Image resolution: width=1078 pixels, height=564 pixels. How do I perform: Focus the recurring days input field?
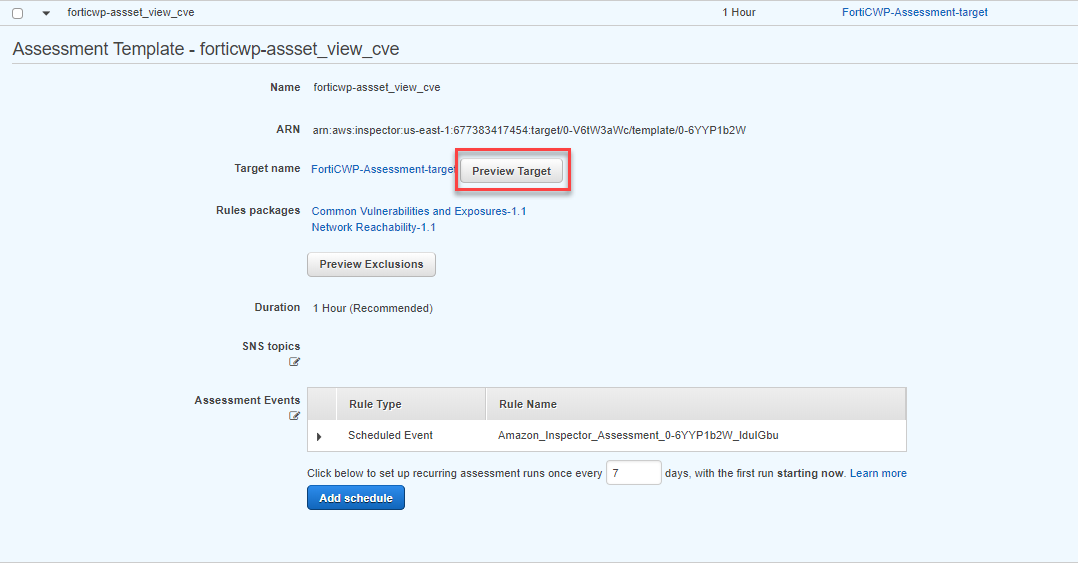pyautogui.click(x=634, y=473)
